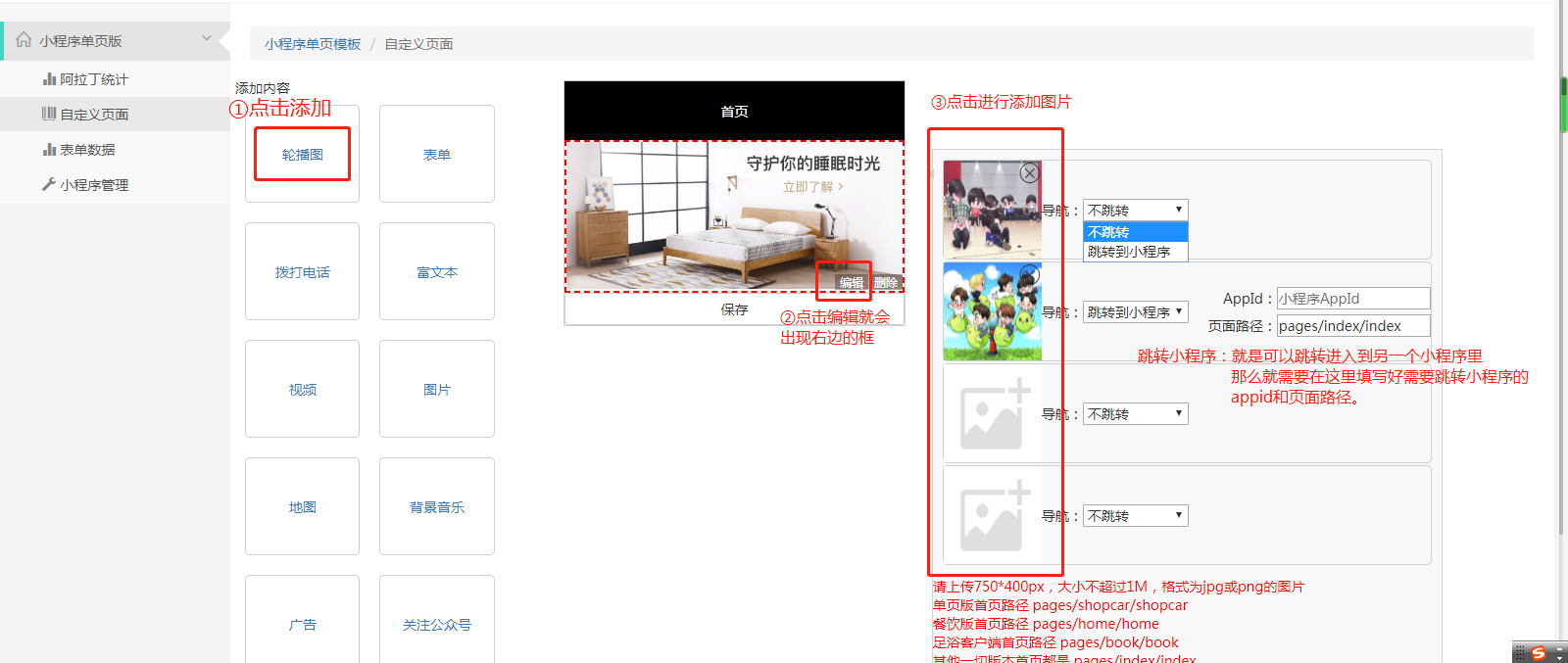This screenshot has height=663, width=1568.
Task: Remove the first carousel image with X icon
Action: coord(1029,173)
